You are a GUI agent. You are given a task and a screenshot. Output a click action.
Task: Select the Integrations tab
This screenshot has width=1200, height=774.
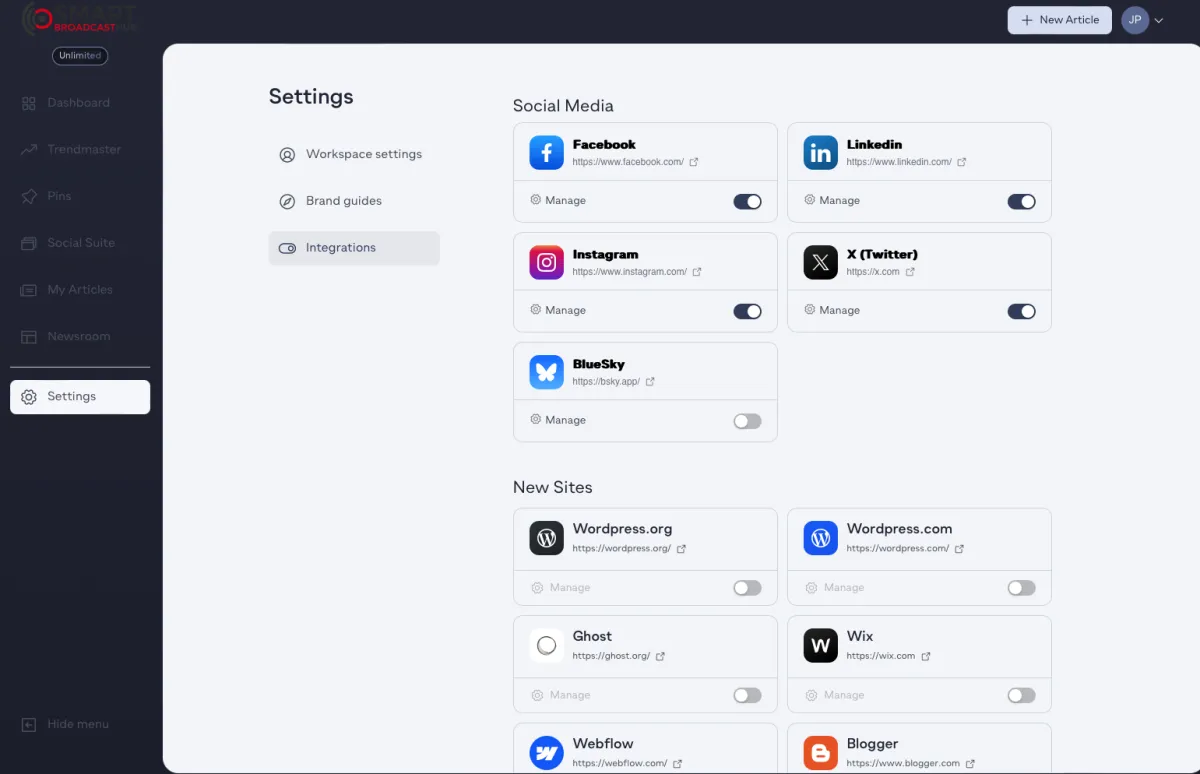(x=354, y=248)
